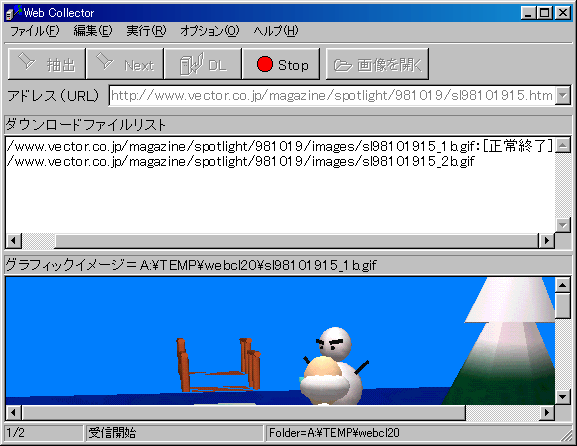
Task: Click the 画像を開く open image button
Action: 378,64
